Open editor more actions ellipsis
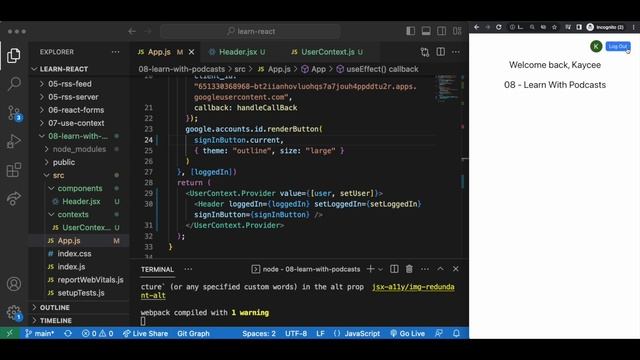 [x=456, y=52]
